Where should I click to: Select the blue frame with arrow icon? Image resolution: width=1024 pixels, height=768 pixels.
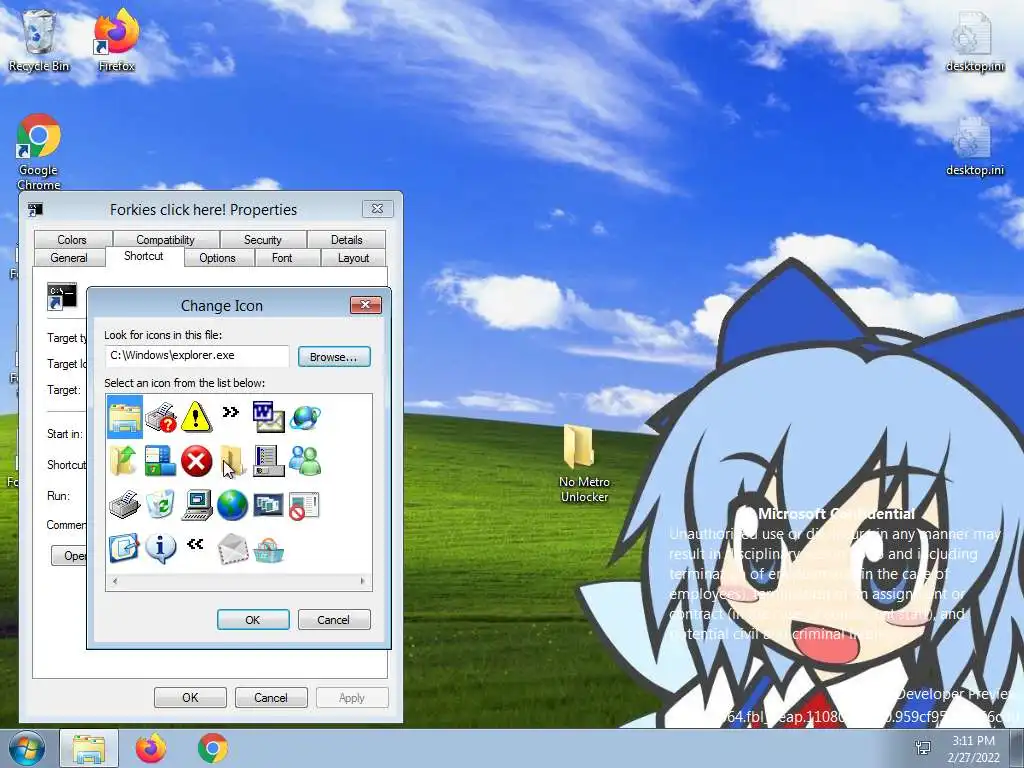[124, 549]
